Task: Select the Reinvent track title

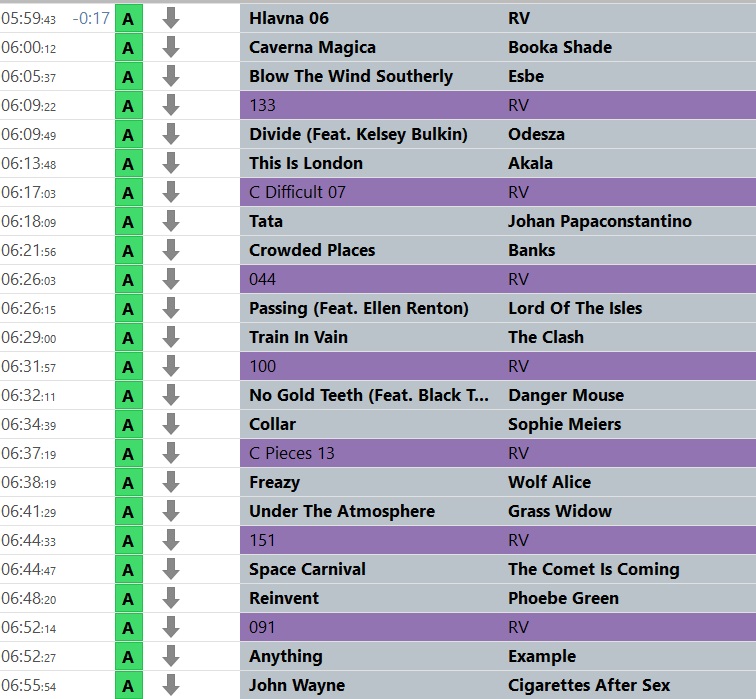Action: coord(284,598)
